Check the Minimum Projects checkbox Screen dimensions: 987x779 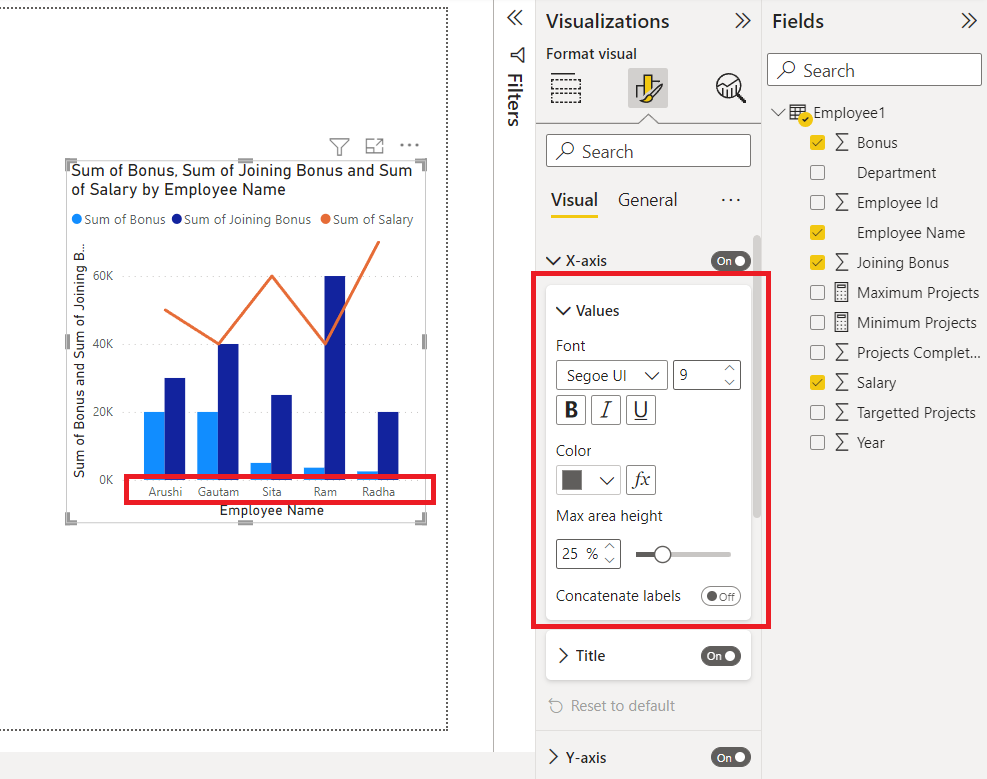click(817, 323)
